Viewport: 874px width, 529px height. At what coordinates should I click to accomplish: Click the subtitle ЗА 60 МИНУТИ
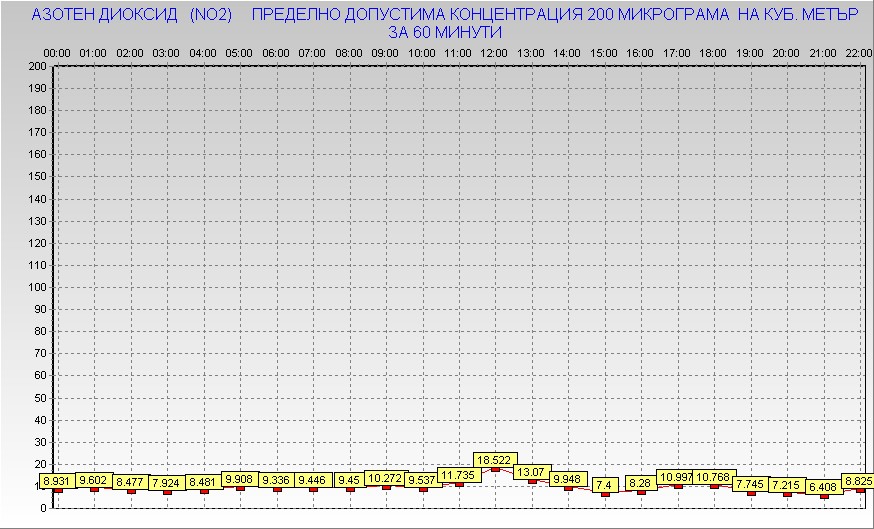(445, 32)
